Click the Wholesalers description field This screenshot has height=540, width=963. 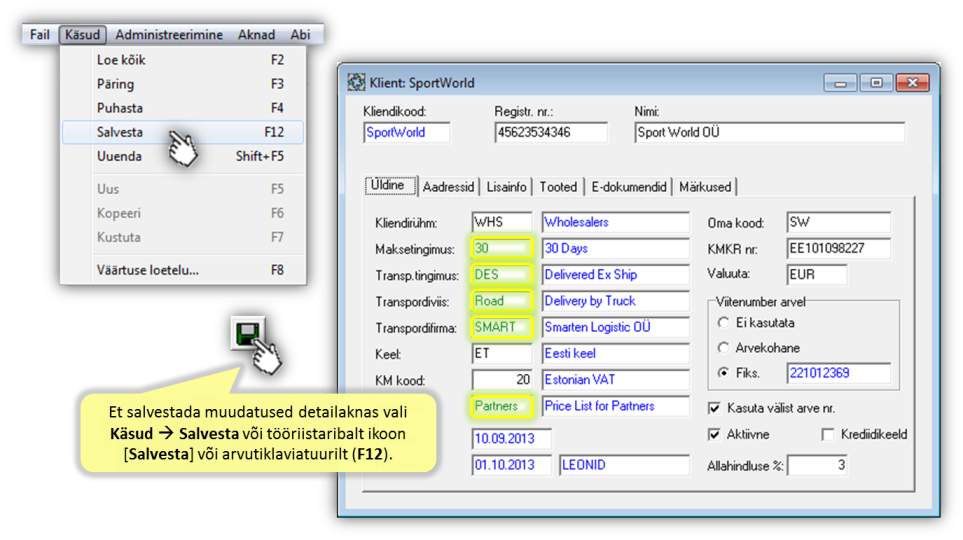[615, 222]
